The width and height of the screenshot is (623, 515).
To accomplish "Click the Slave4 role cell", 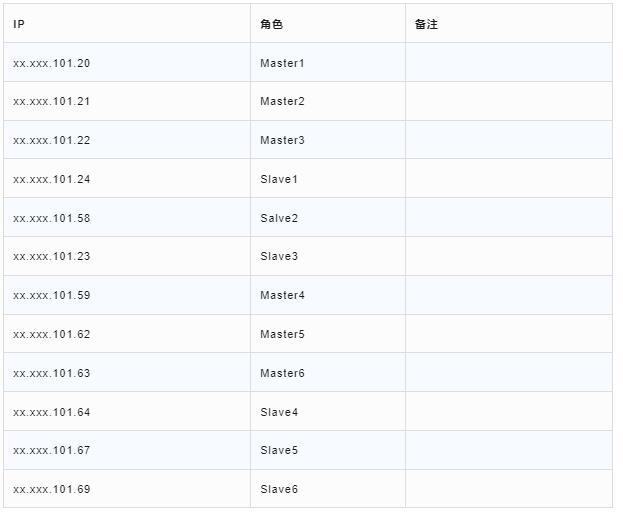I will pos(279,412).
